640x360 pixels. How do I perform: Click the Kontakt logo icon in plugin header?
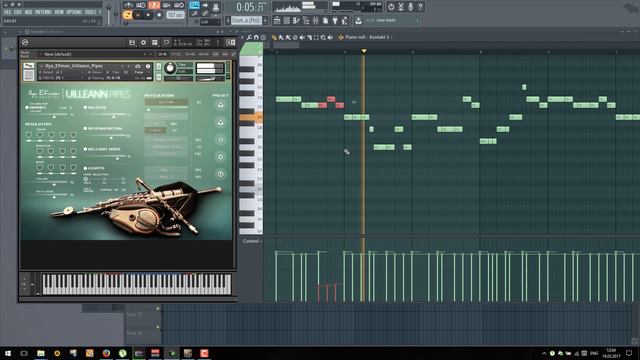25,42
